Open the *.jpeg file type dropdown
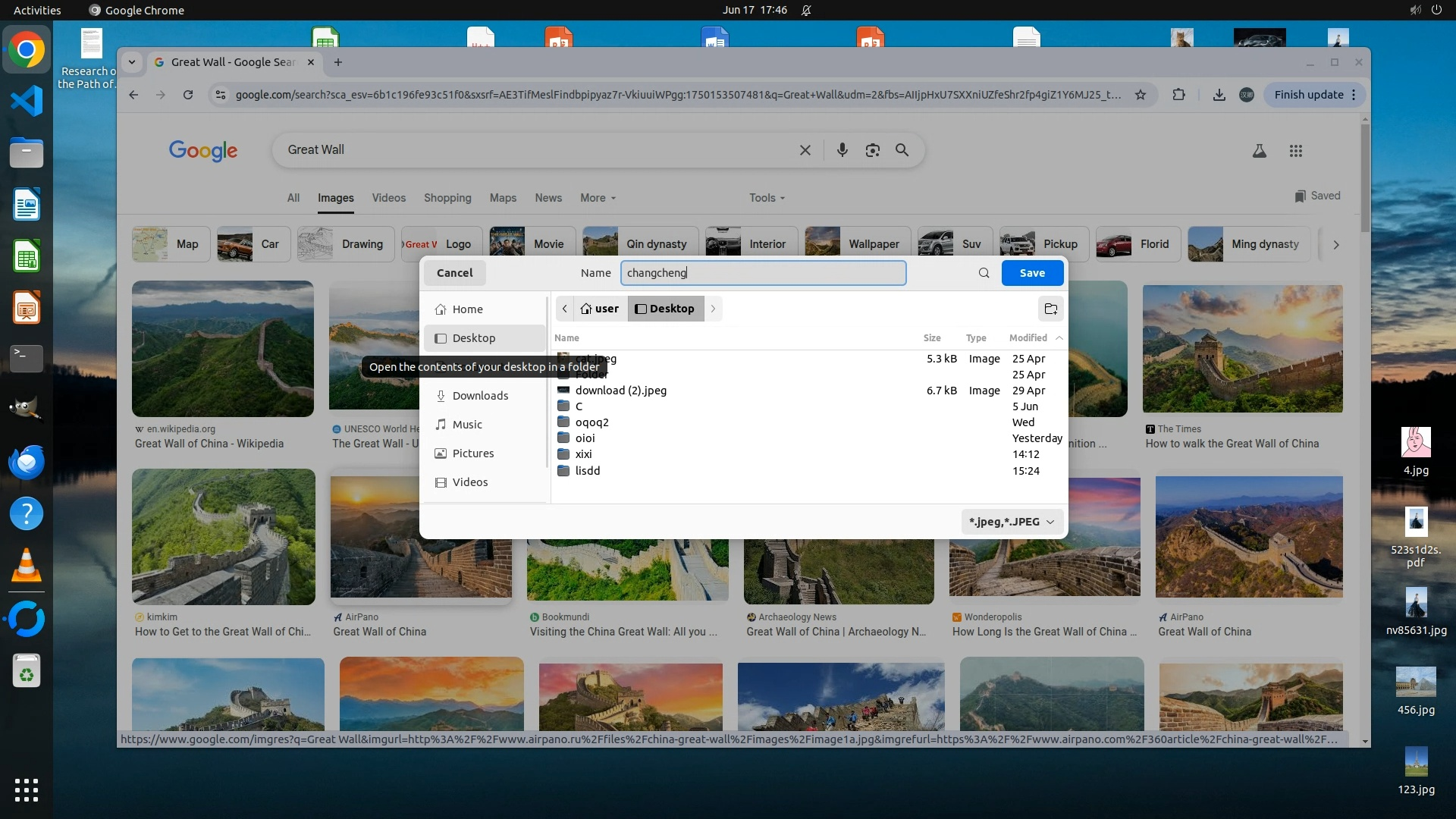Viewport: 1456px width, 819px height. [1012, 522]
